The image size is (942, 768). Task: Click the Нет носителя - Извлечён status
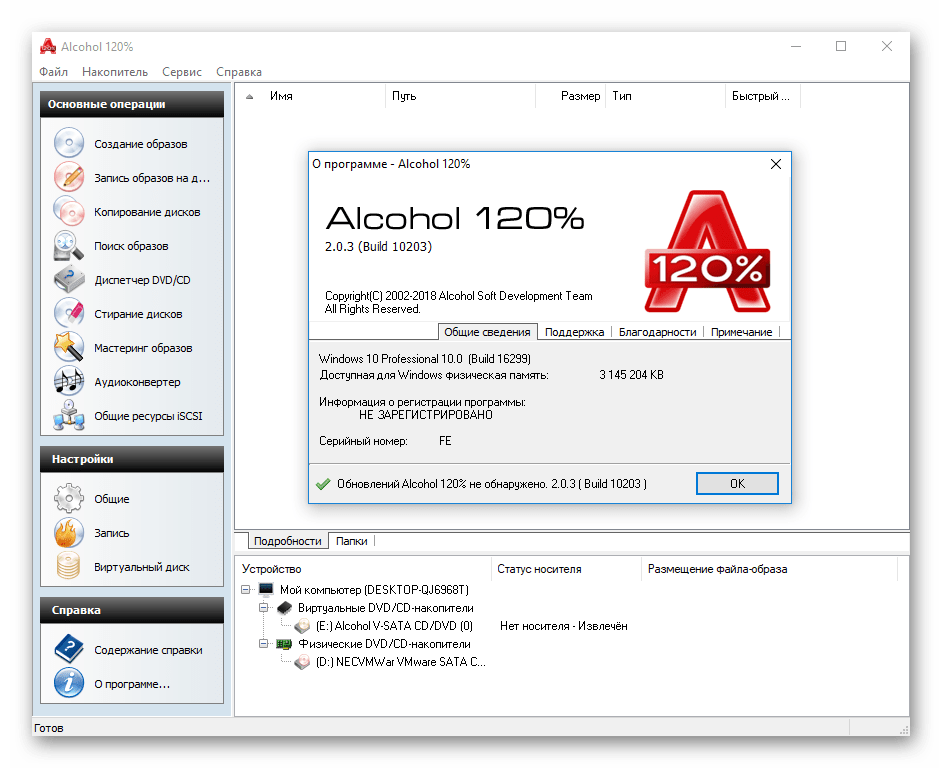coord(564,626)
